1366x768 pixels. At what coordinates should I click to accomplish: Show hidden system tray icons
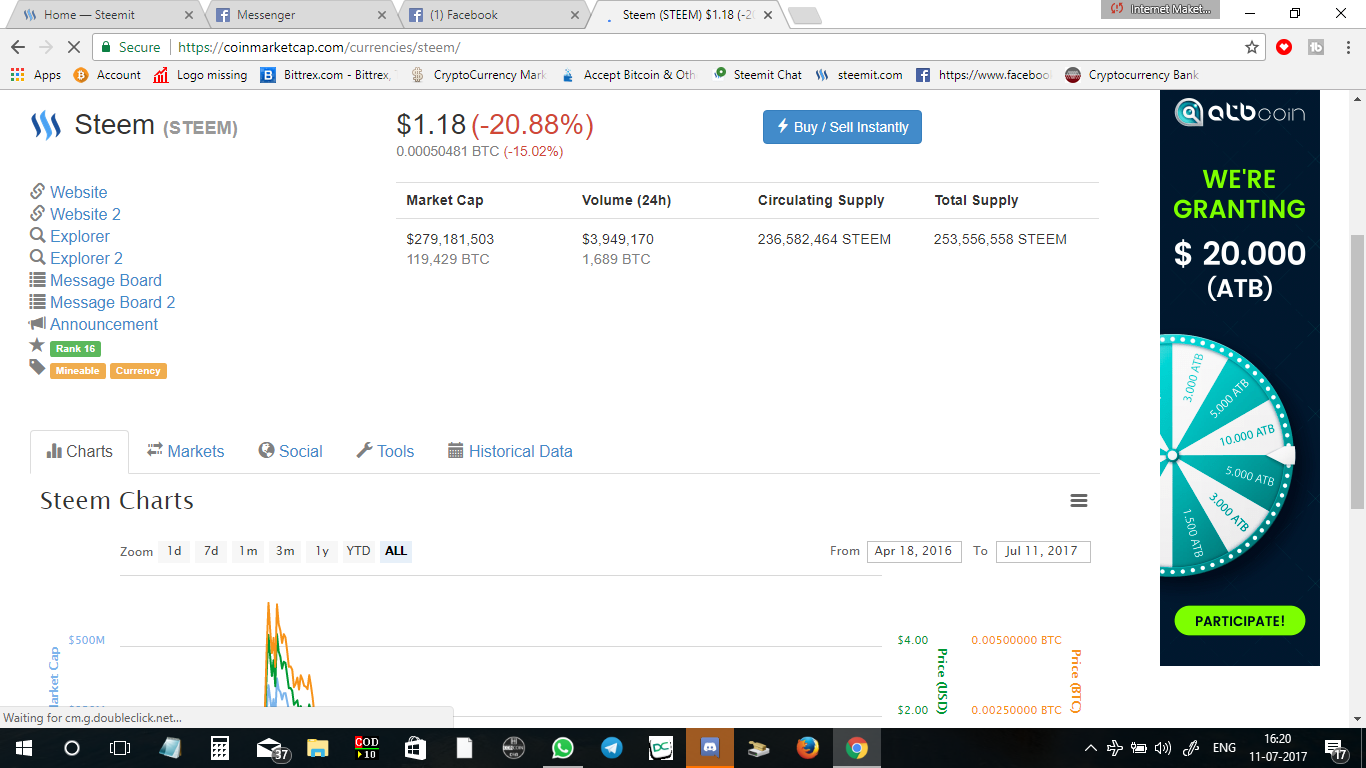point(1091,748)
